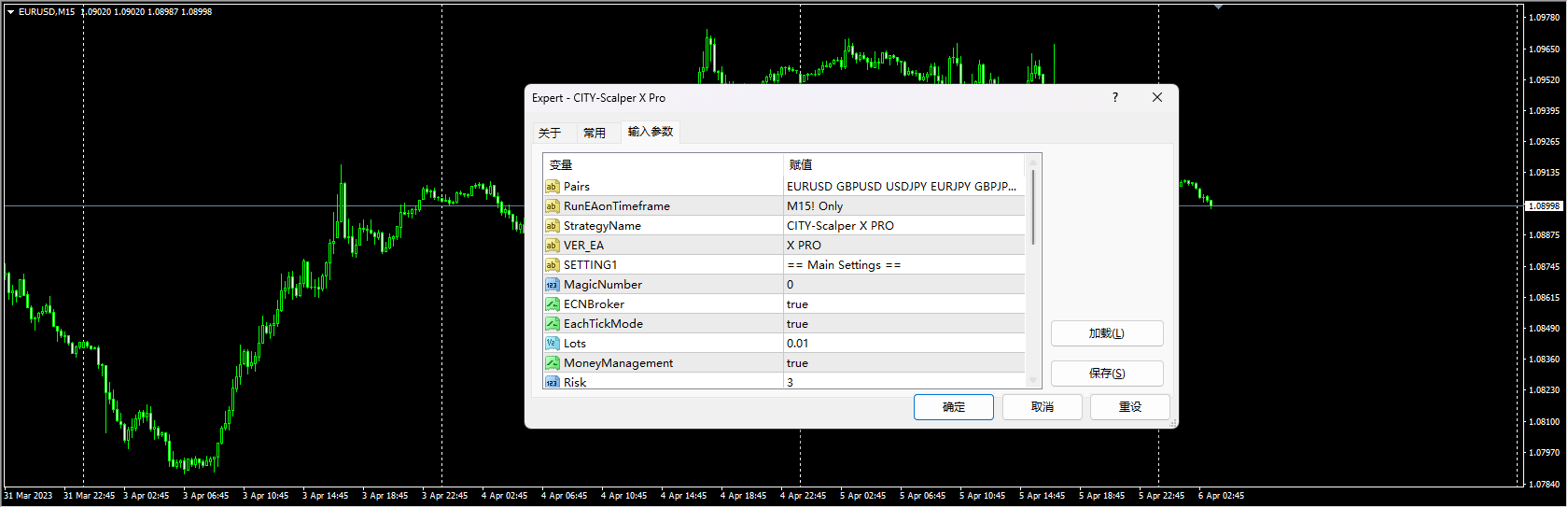Select the 'M15! Only' value cell
Viewport: 1568px width, 508px height.
[903, 206]
